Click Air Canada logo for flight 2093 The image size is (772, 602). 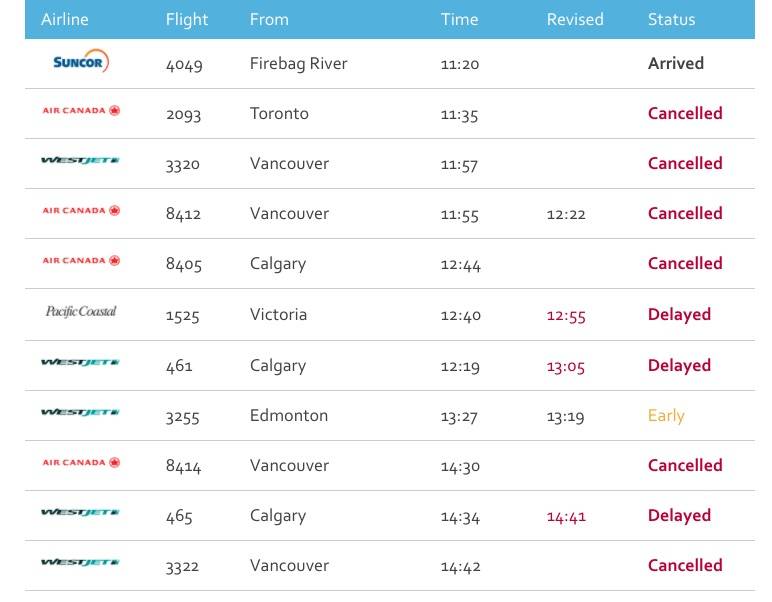pyautogui.click(x=81, y=111)
